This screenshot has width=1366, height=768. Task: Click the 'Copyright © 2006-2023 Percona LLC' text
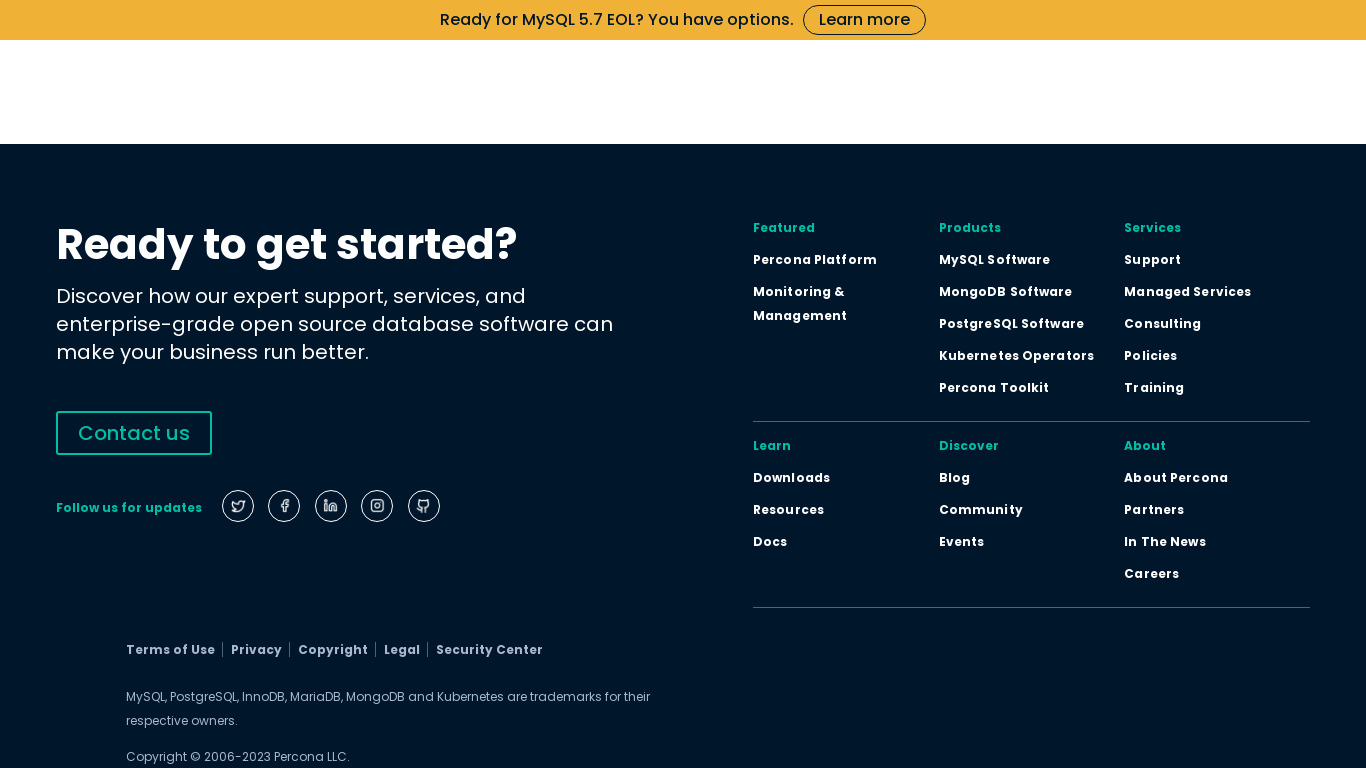(x=238, y=757)
